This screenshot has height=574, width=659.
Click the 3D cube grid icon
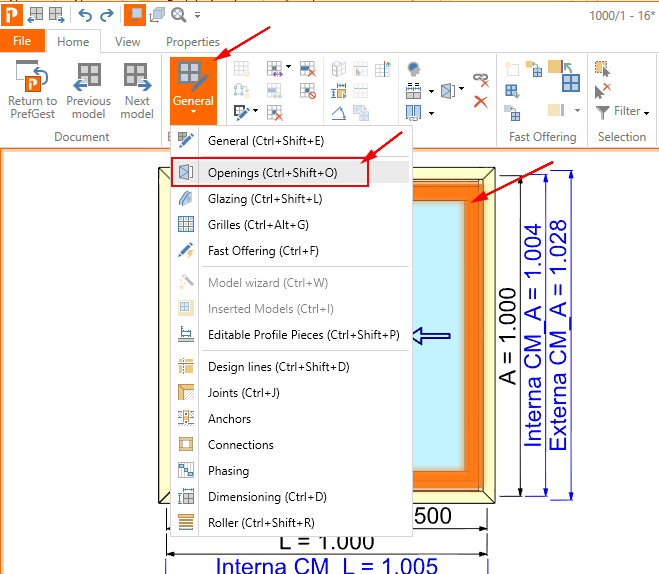point(339,68)
